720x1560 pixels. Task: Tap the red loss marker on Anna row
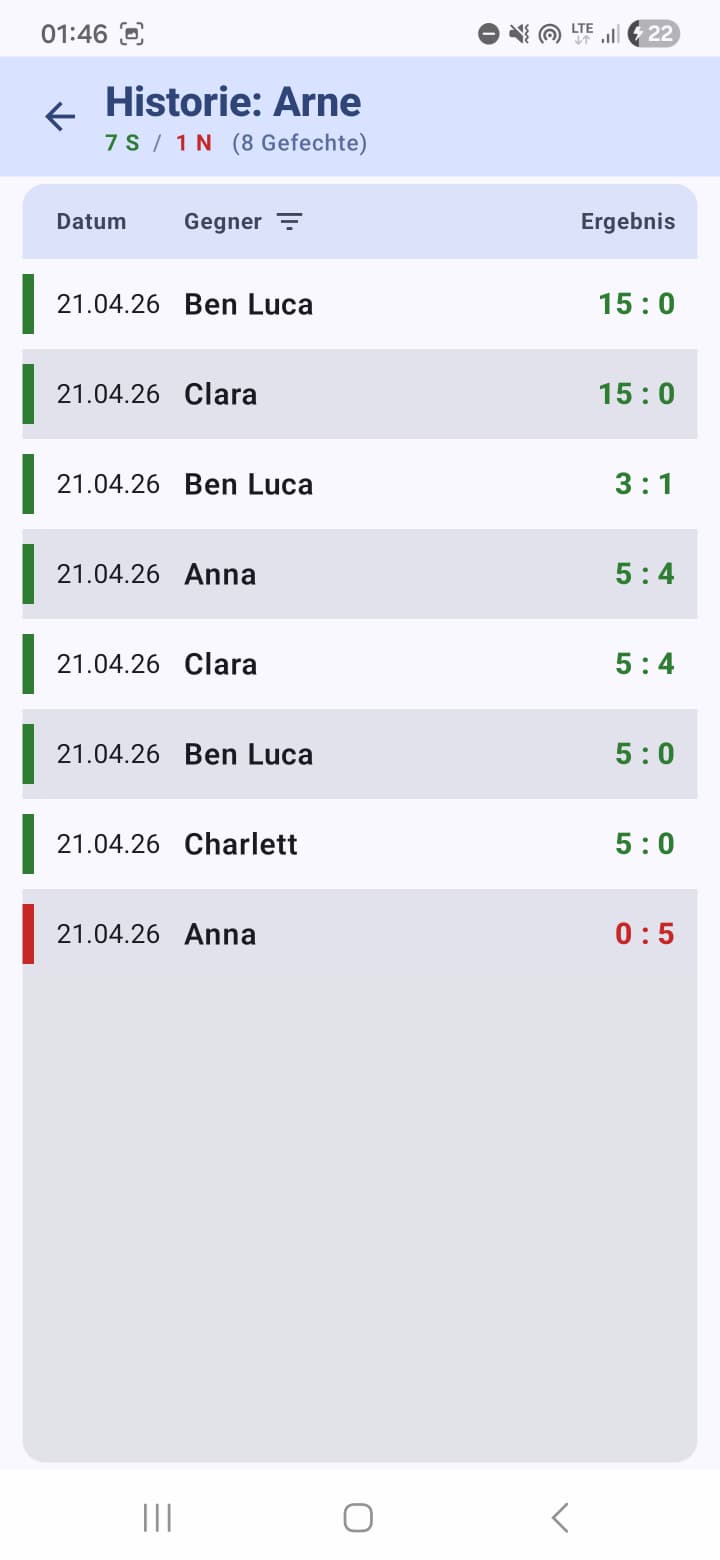point(28,934)
